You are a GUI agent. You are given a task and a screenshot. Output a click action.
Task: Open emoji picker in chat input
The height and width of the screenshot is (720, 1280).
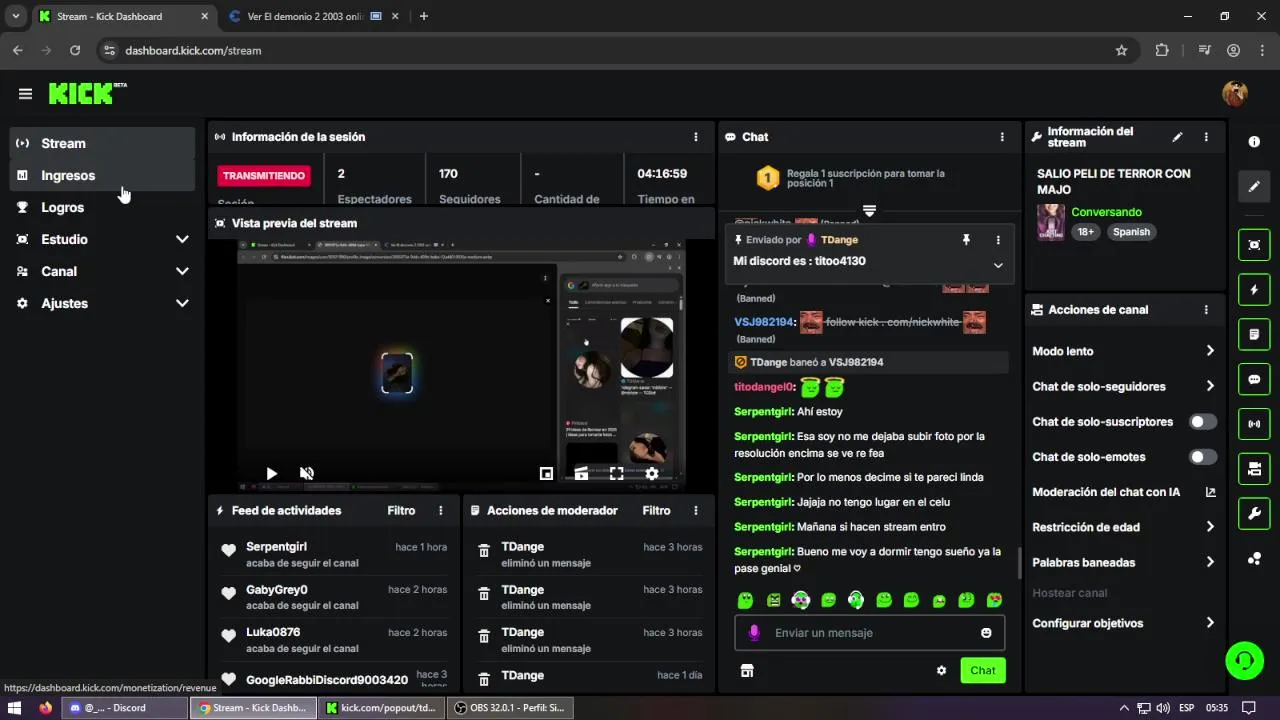click(x=986, y=633)
